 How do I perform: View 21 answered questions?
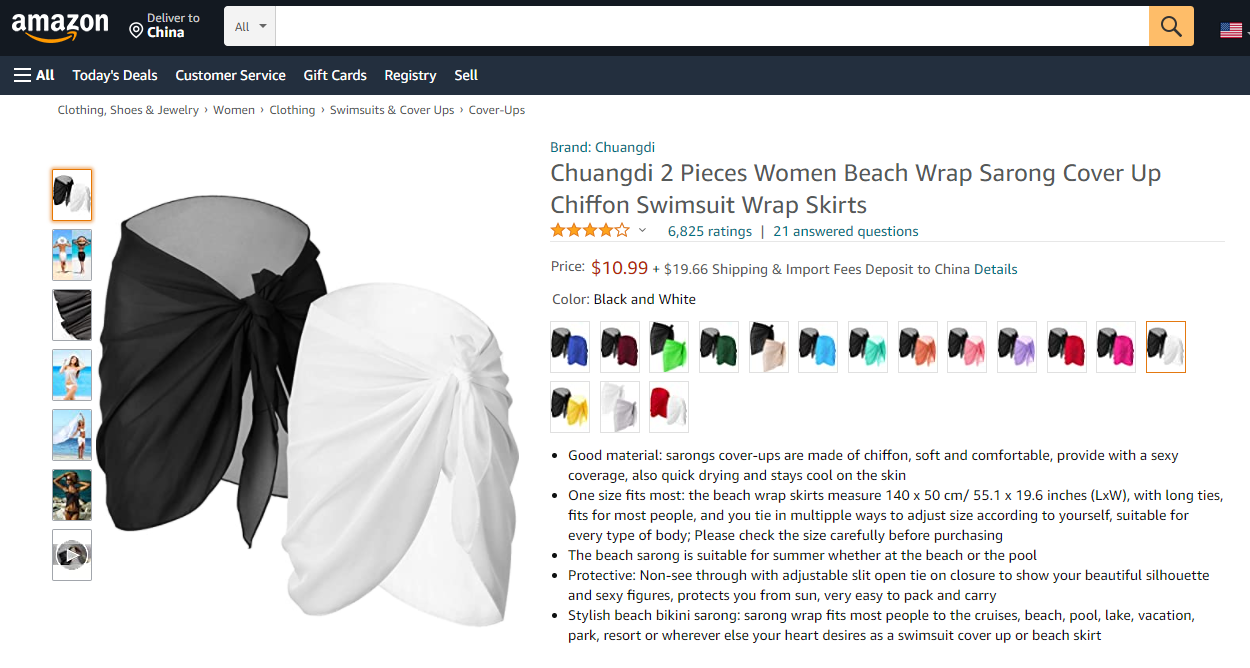(846, 231)
